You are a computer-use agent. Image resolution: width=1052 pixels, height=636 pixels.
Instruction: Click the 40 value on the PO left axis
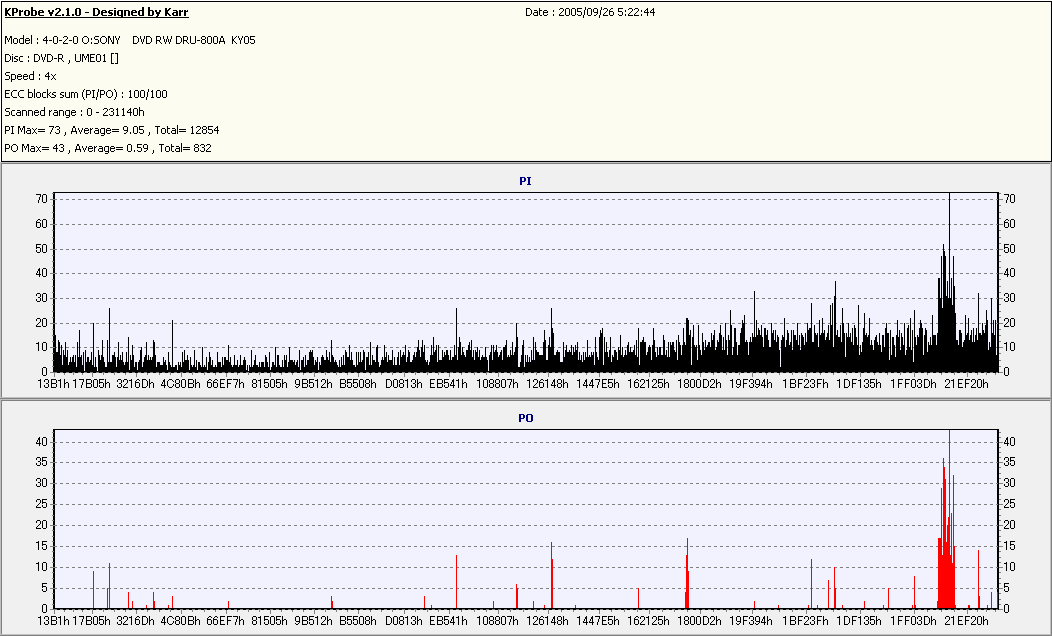42,441
